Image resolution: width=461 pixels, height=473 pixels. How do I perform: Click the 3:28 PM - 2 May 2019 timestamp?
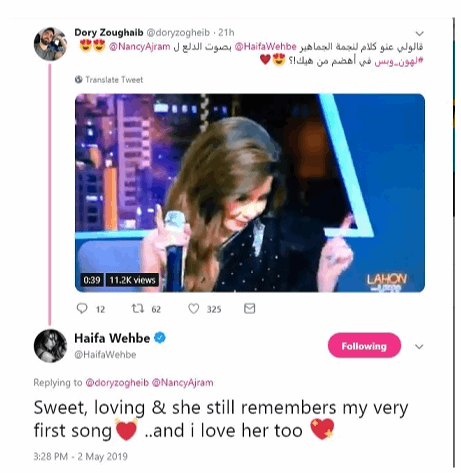(80, 456)
